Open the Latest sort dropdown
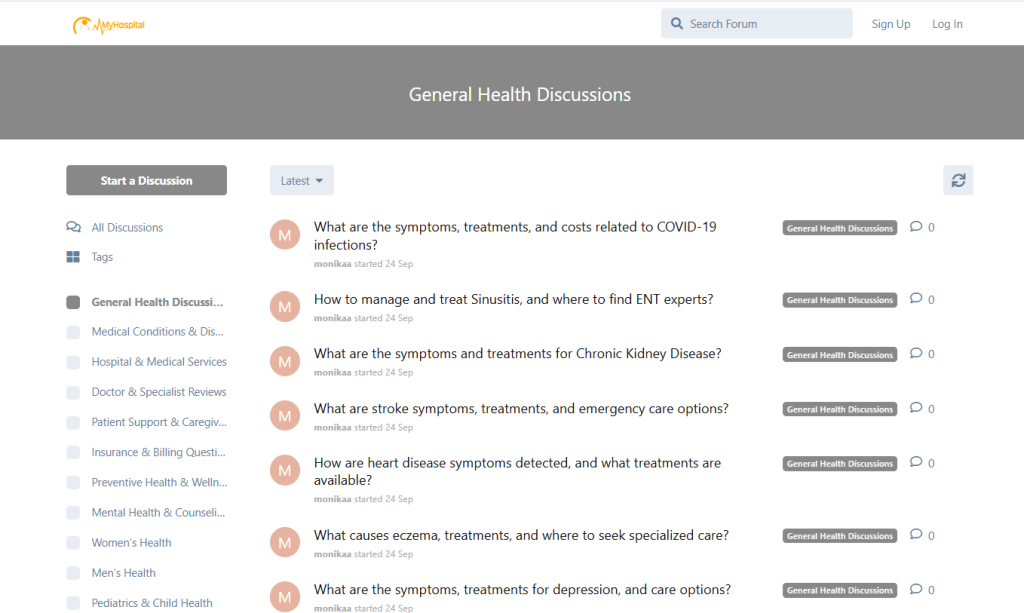Viewport: 1024px width, 613px height. pos(301,181)
